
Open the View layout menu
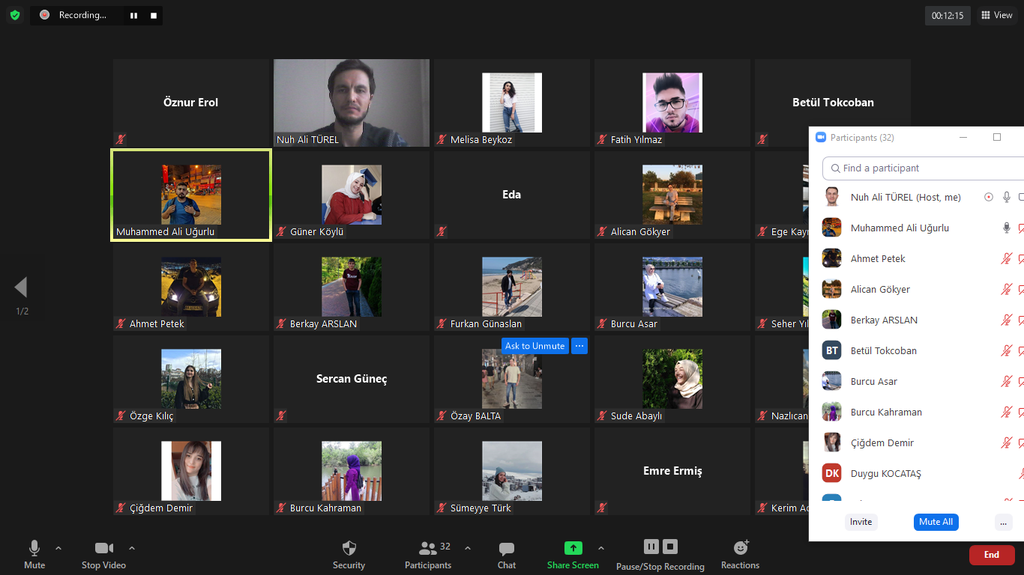[x=997, y=15]
